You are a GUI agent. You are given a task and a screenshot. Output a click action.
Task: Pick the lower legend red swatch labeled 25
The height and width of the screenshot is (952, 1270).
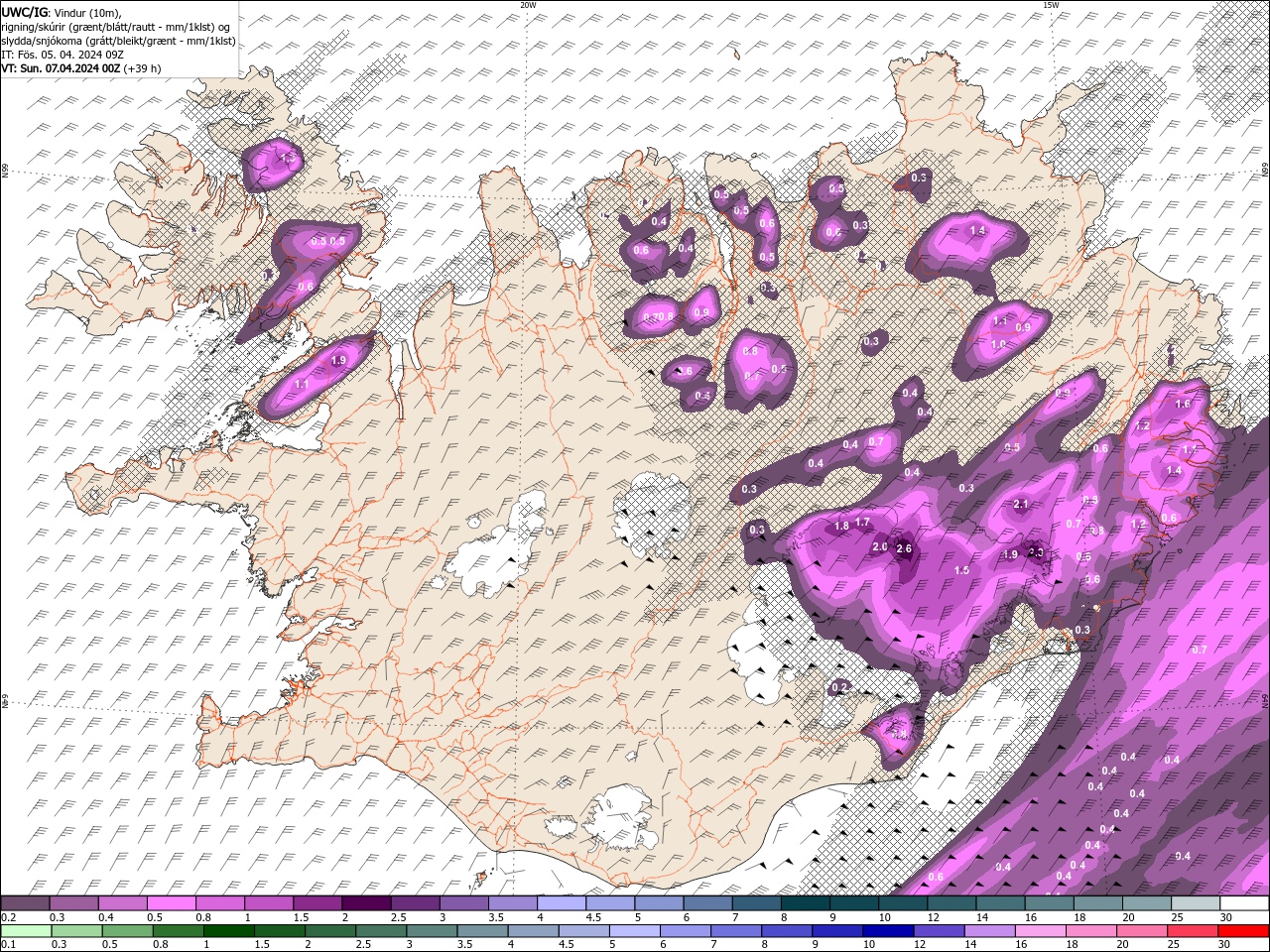pos(1194,932)
